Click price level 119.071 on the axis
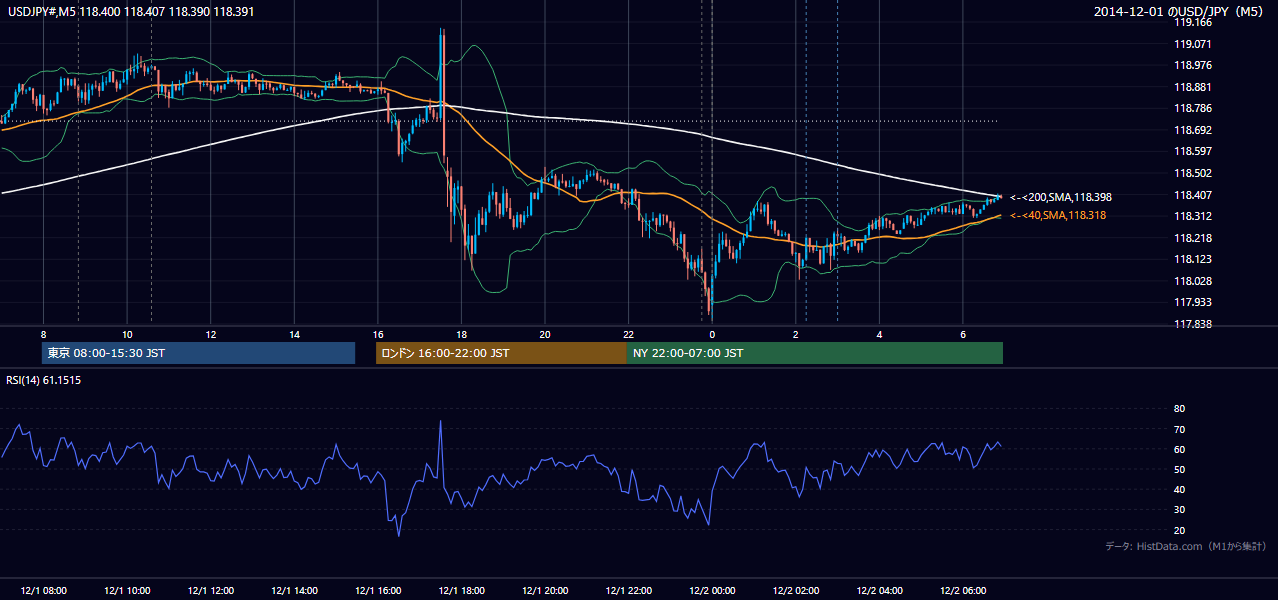Viewport: 1278px width, 600px height. pos(1192,44)
